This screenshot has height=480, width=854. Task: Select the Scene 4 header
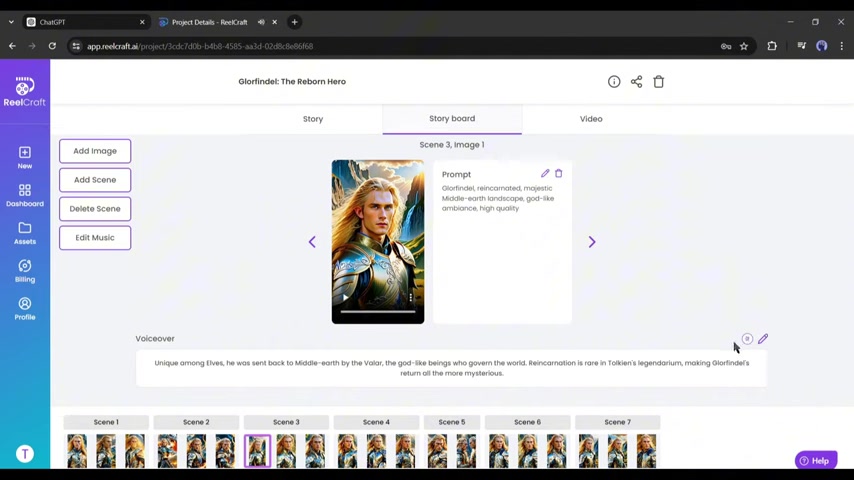click(376, 422)
